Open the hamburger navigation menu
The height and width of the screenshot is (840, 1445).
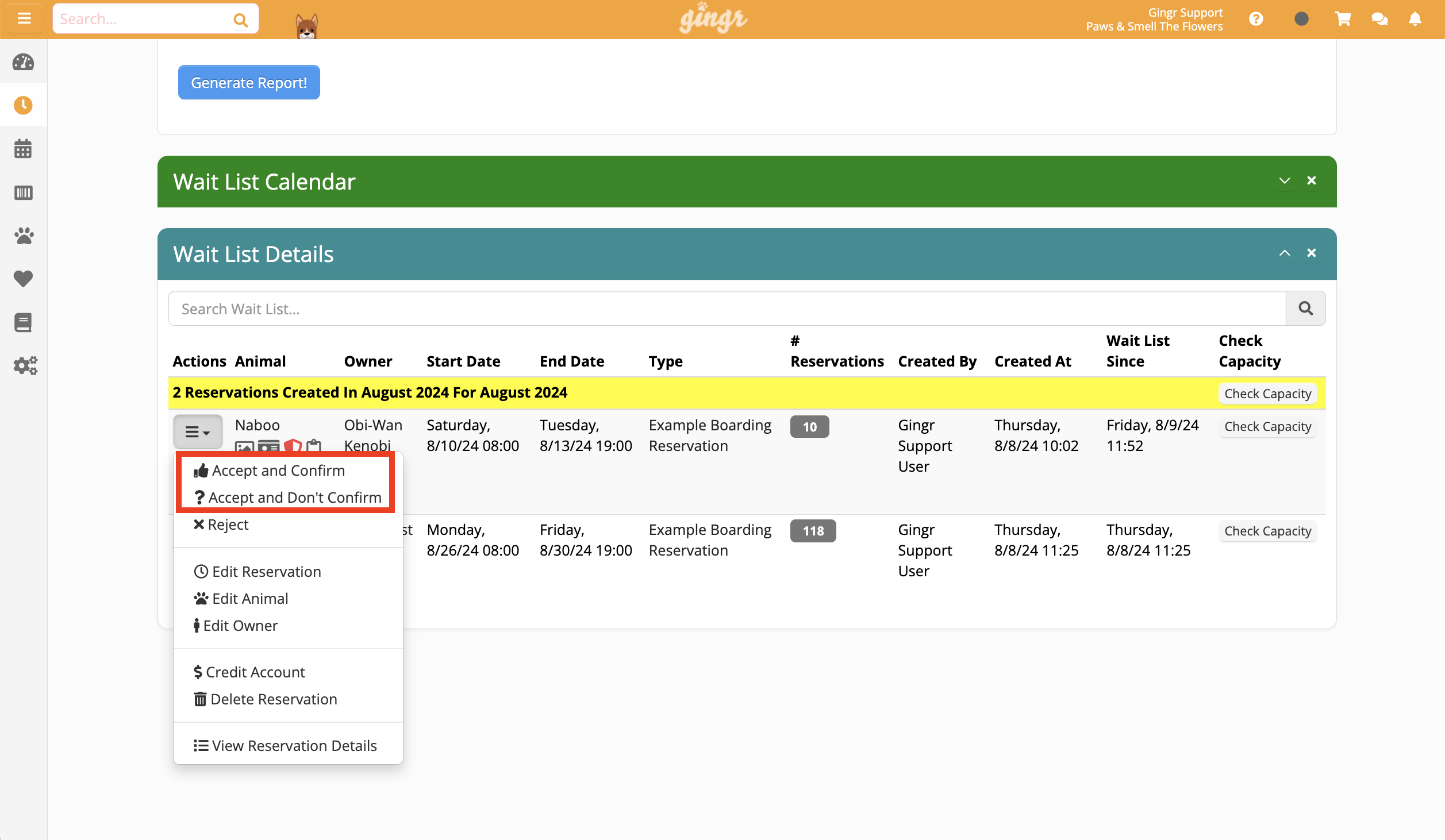(x=24, y=18)
